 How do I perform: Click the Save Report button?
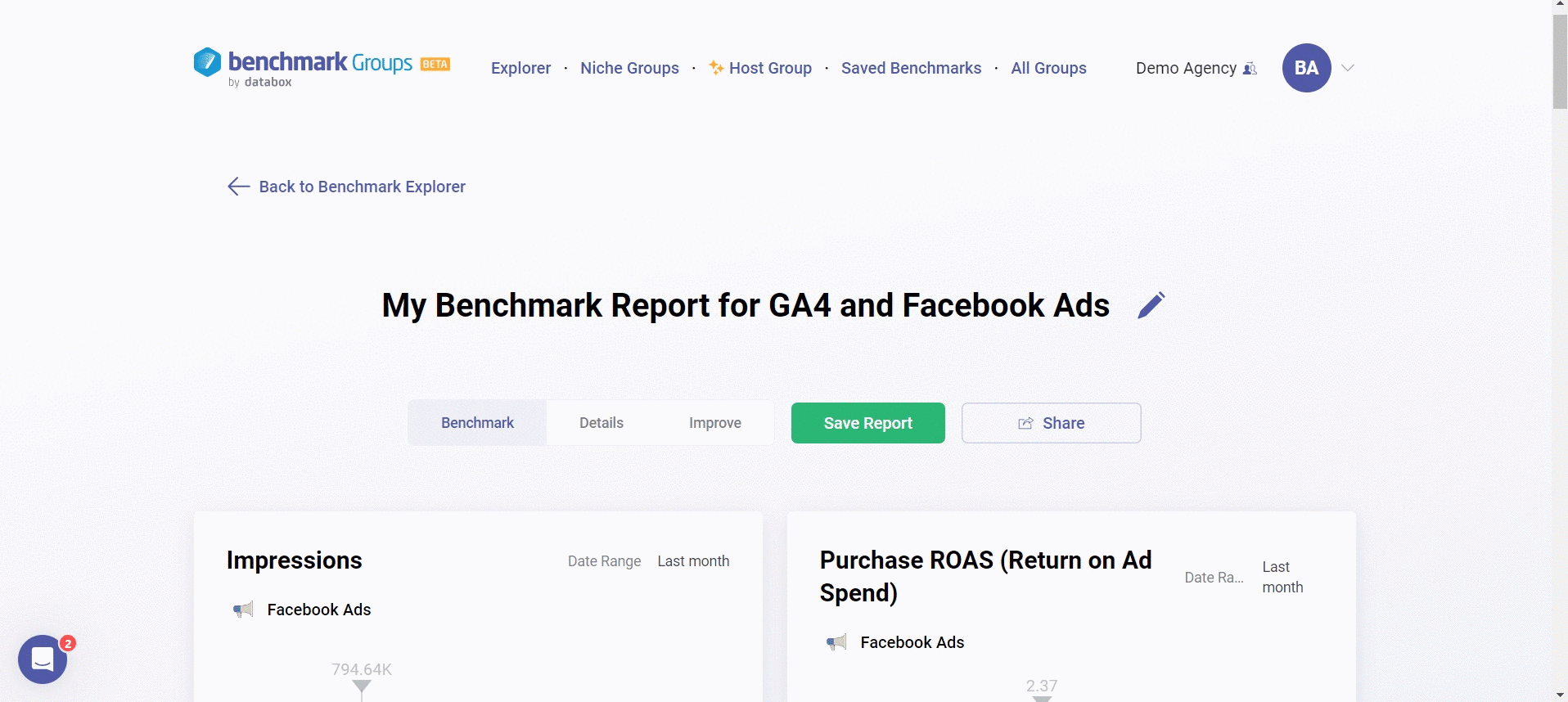(867, 423)
